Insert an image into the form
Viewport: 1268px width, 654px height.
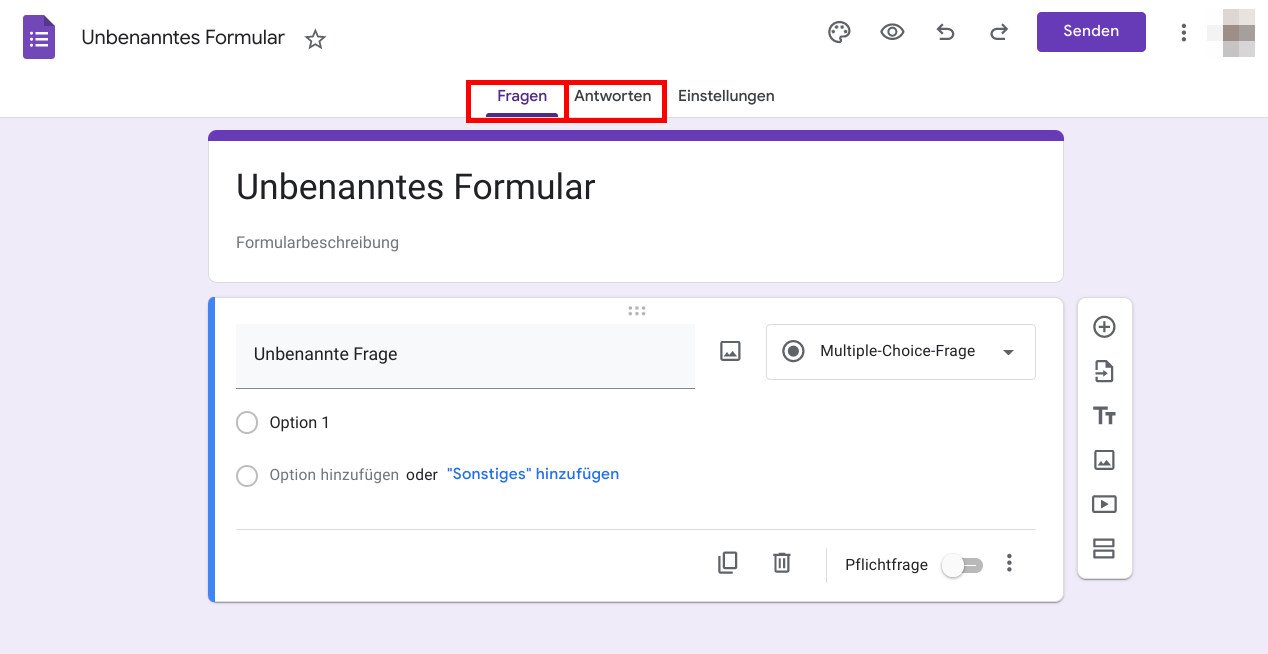point(1104,460)
